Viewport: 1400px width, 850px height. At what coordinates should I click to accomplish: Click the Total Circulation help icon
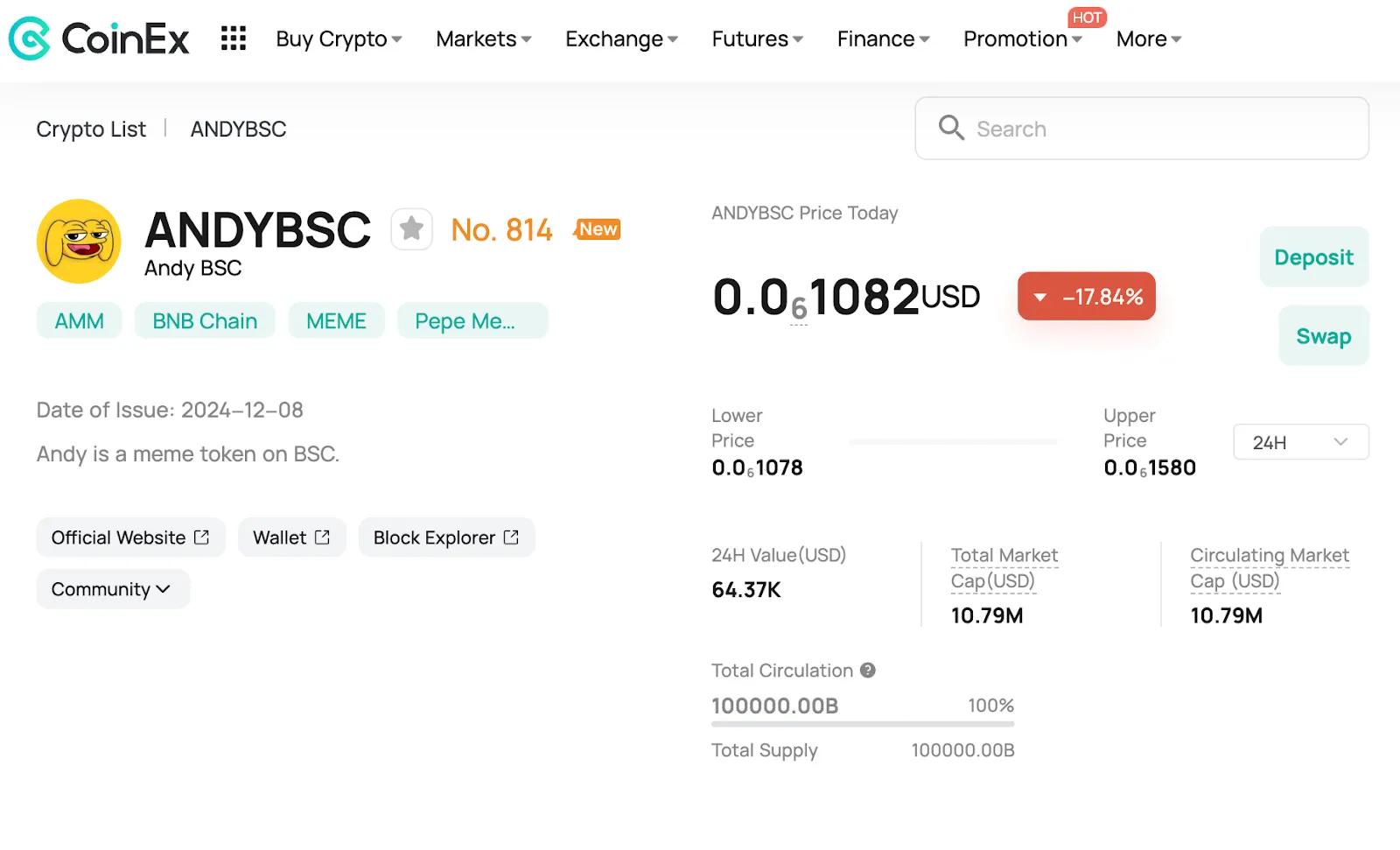pos(868,671)
